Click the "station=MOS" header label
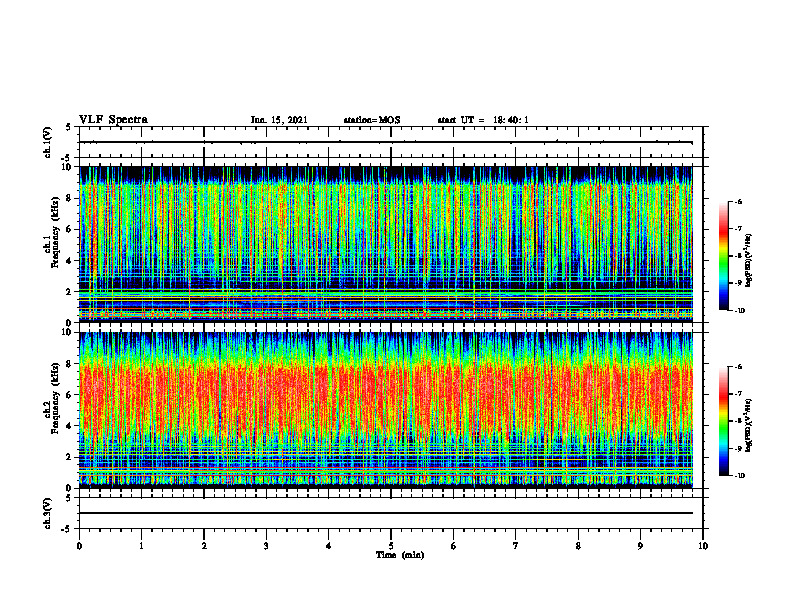This screenshot has width=792, height=612. click(x=372, y=120)
